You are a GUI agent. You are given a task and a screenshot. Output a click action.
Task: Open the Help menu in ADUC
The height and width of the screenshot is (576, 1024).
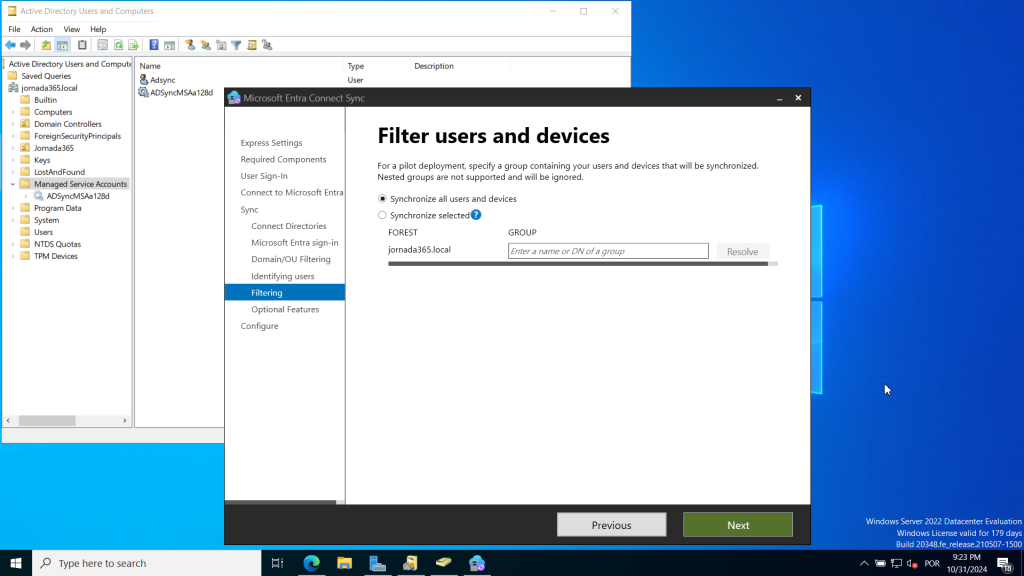click(98, 29)
